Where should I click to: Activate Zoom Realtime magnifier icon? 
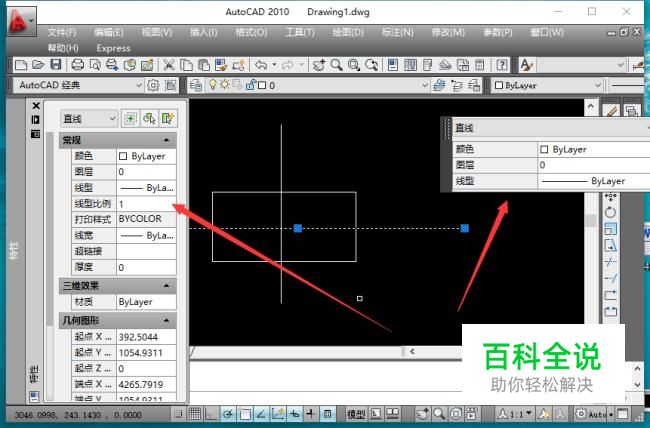(337, 65)
